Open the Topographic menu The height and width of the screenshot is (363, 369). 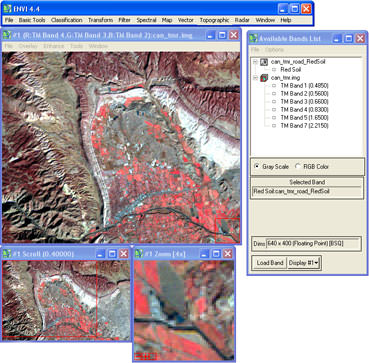(x=214, y=20)
